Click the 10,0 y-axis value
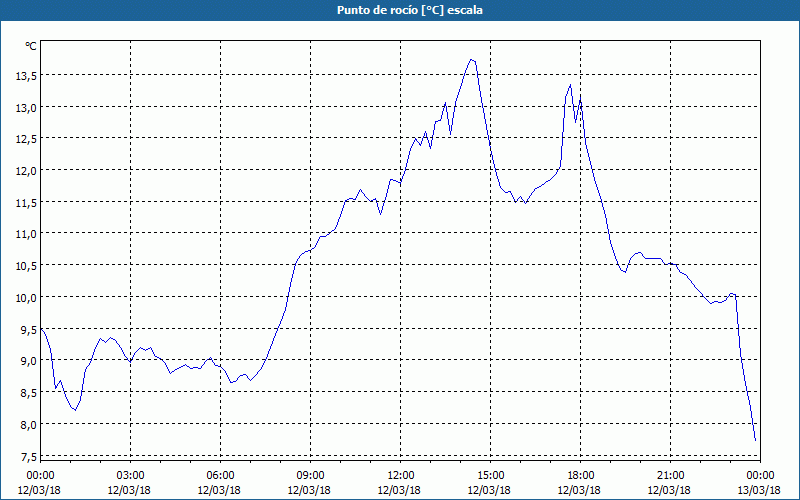Image resolution: width=800 pixels, height=500 pixels. click(26, 297)
